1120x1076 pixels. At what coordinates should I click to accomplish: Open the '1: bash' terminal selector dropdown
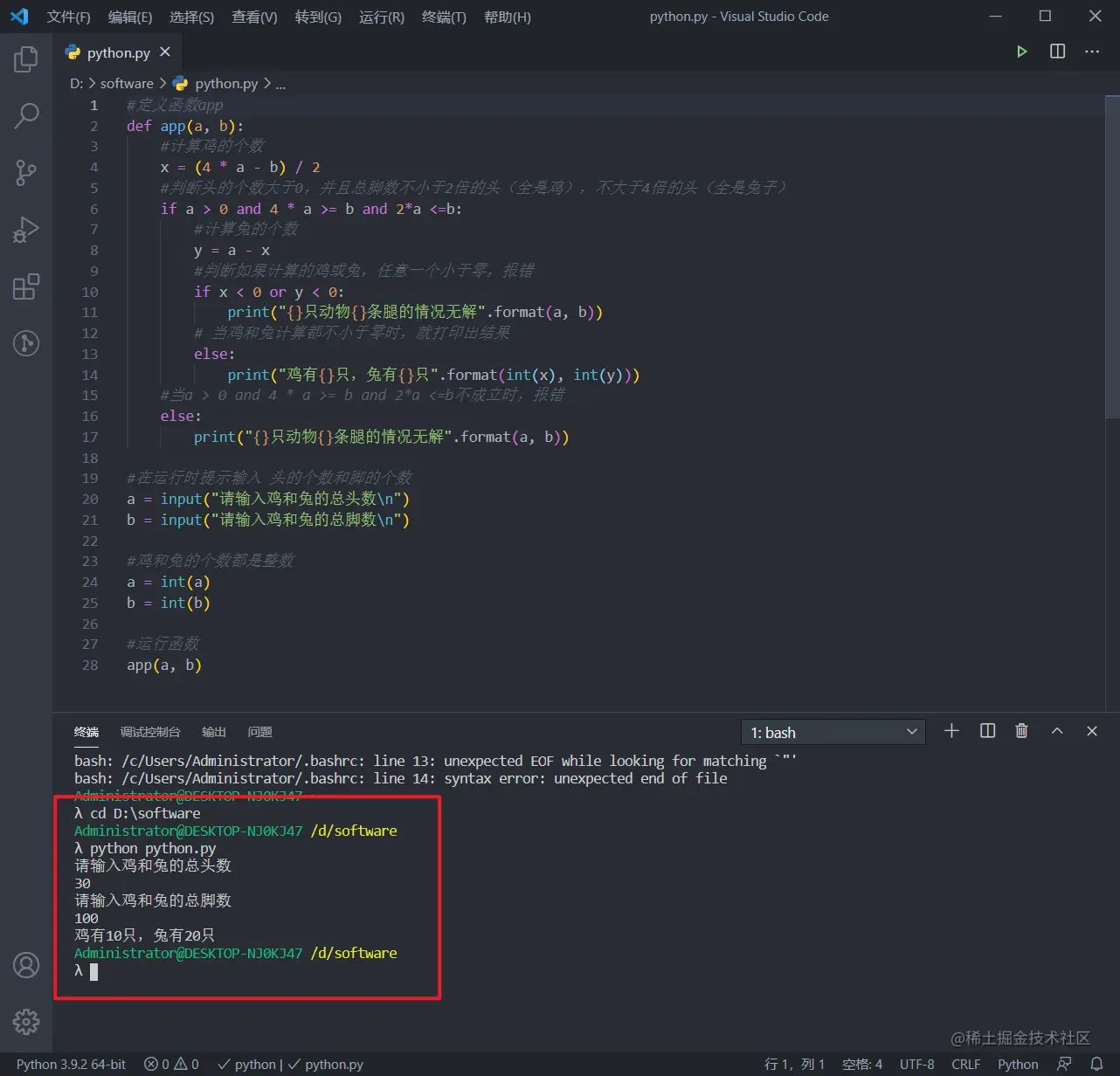click(x=833, y=732)
